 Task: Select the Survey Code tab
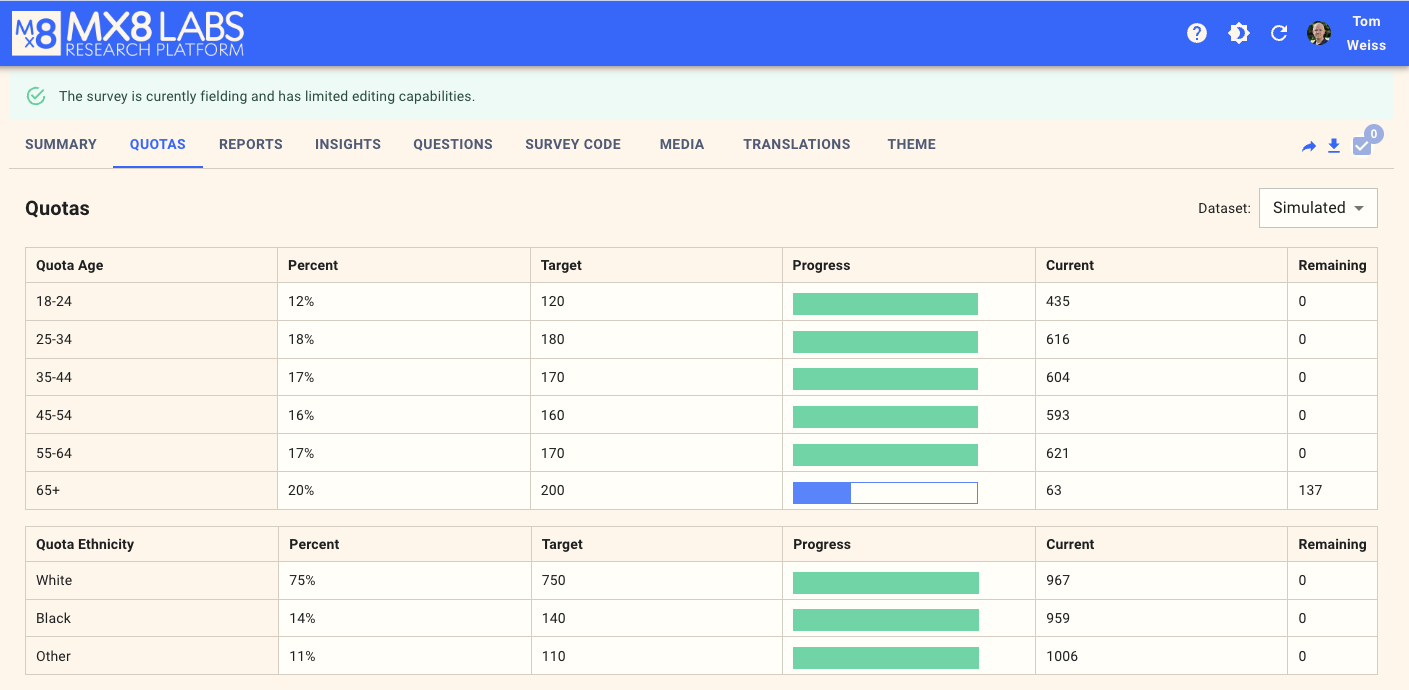pyautogui.click(x=573, y=144)
